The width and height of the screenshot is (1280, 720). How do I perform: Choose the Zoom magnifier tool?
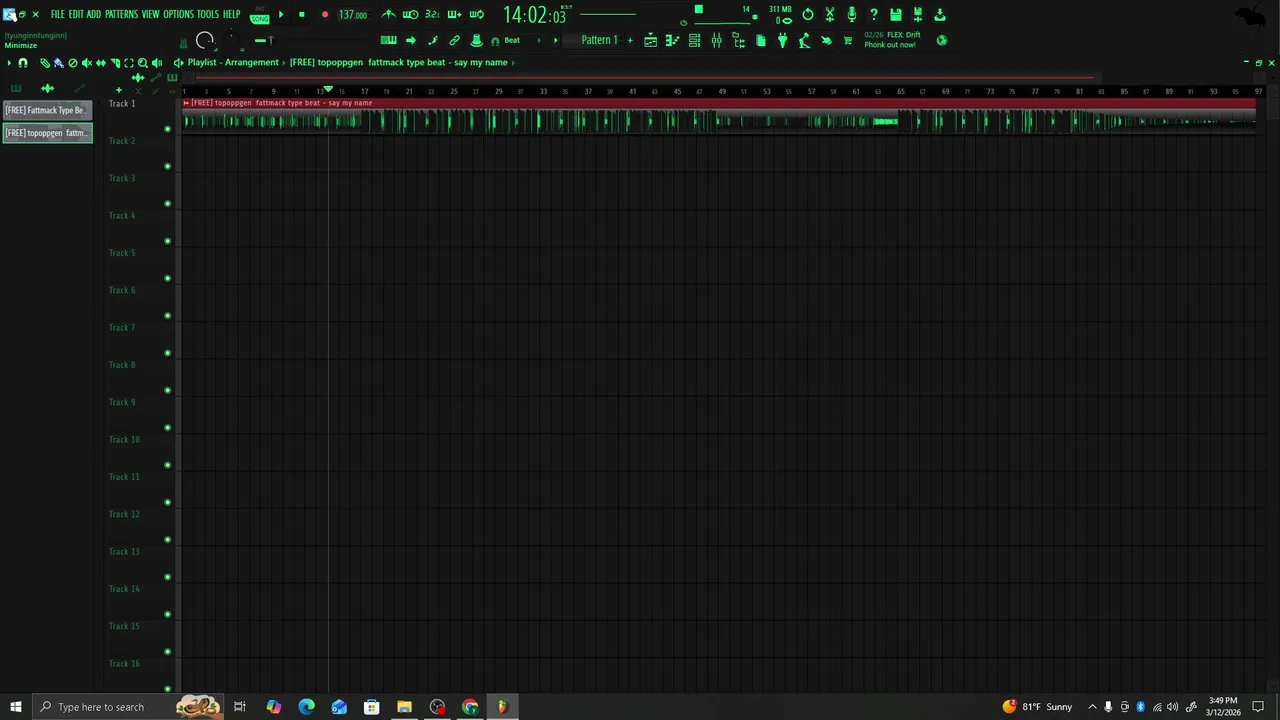143,63
